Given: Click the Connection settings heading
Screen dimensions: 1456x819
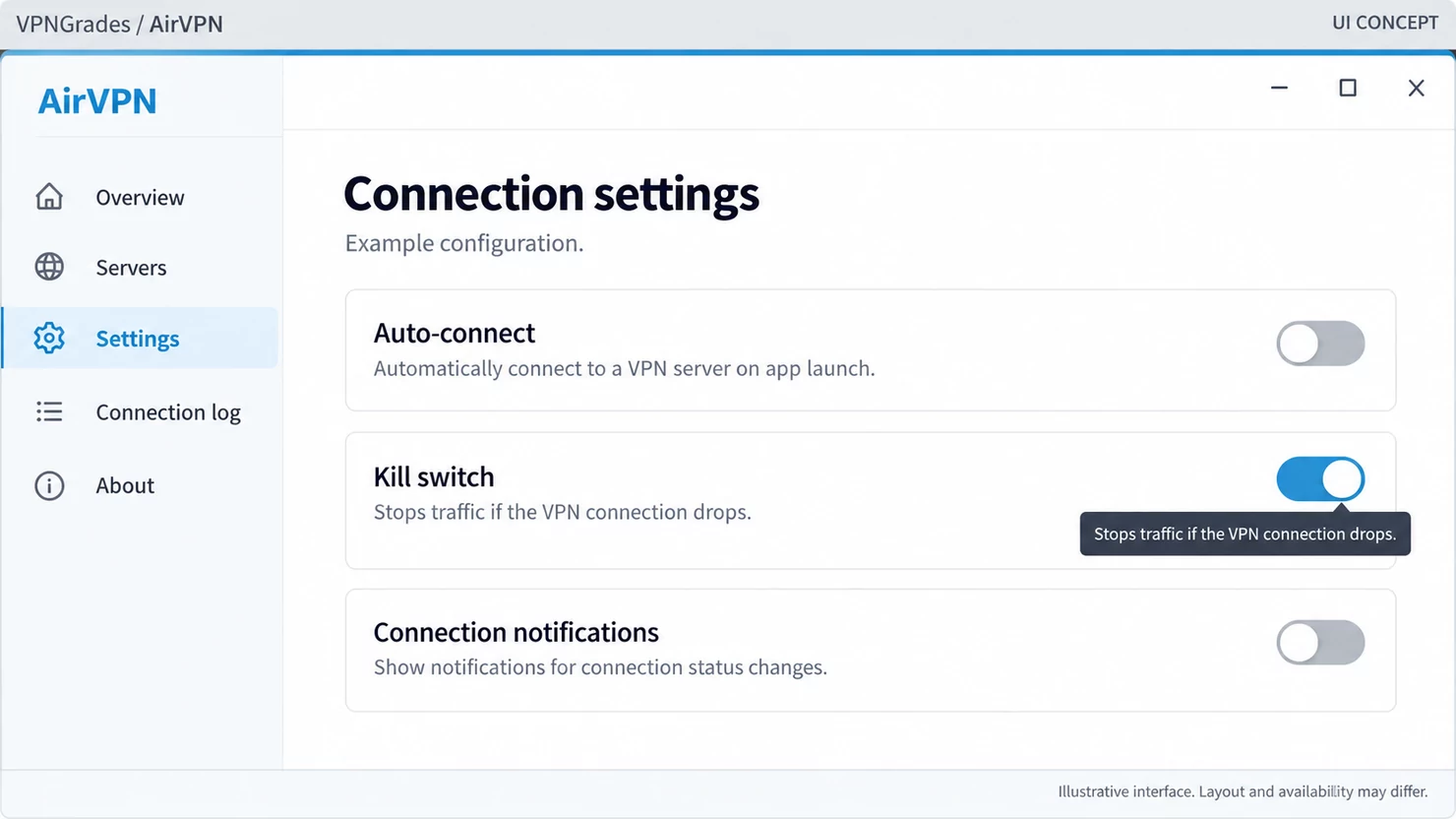Looking at the screenshot, I should point(551,194).
